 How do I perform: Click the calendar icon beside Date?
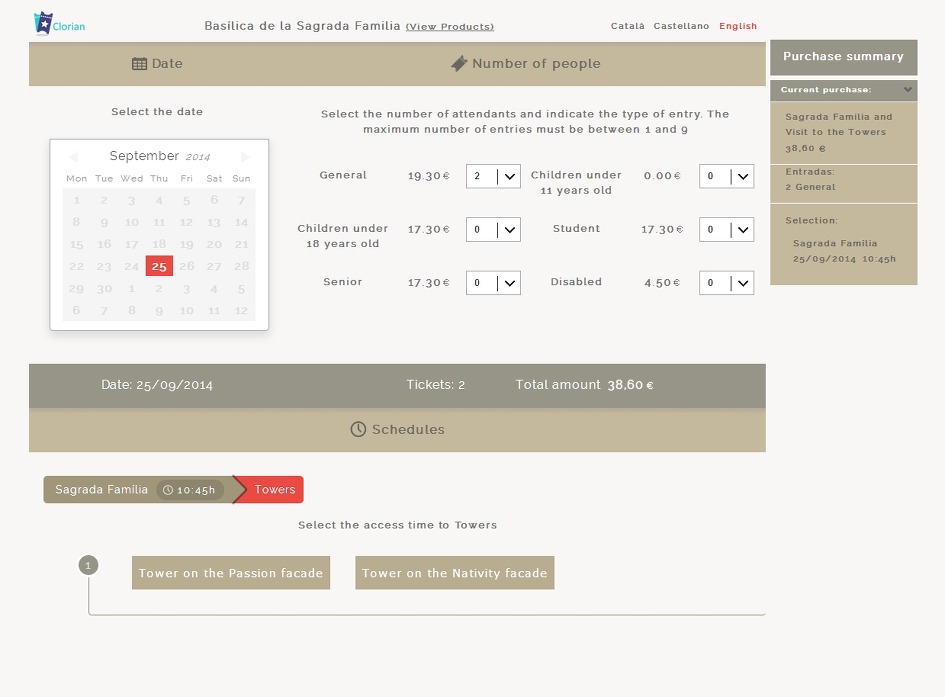tap(139, 64)
